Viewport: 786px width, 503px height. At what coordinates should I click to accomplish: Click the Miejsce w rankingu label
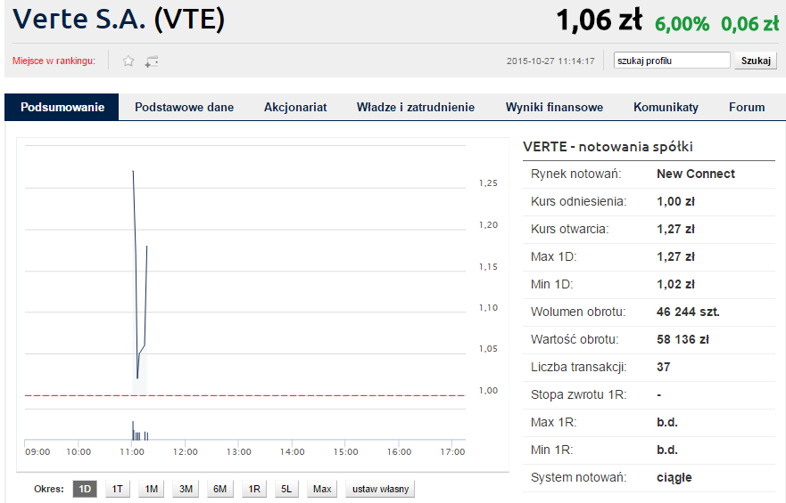[x=54, y=61]
